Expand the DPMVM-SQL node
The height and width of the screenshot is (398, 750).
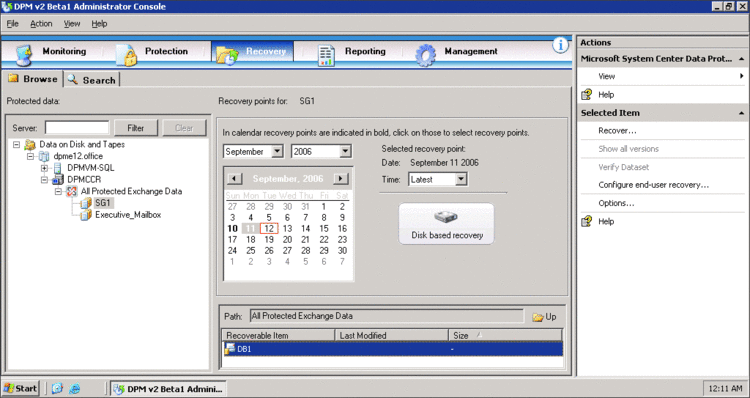click(44, 168)
